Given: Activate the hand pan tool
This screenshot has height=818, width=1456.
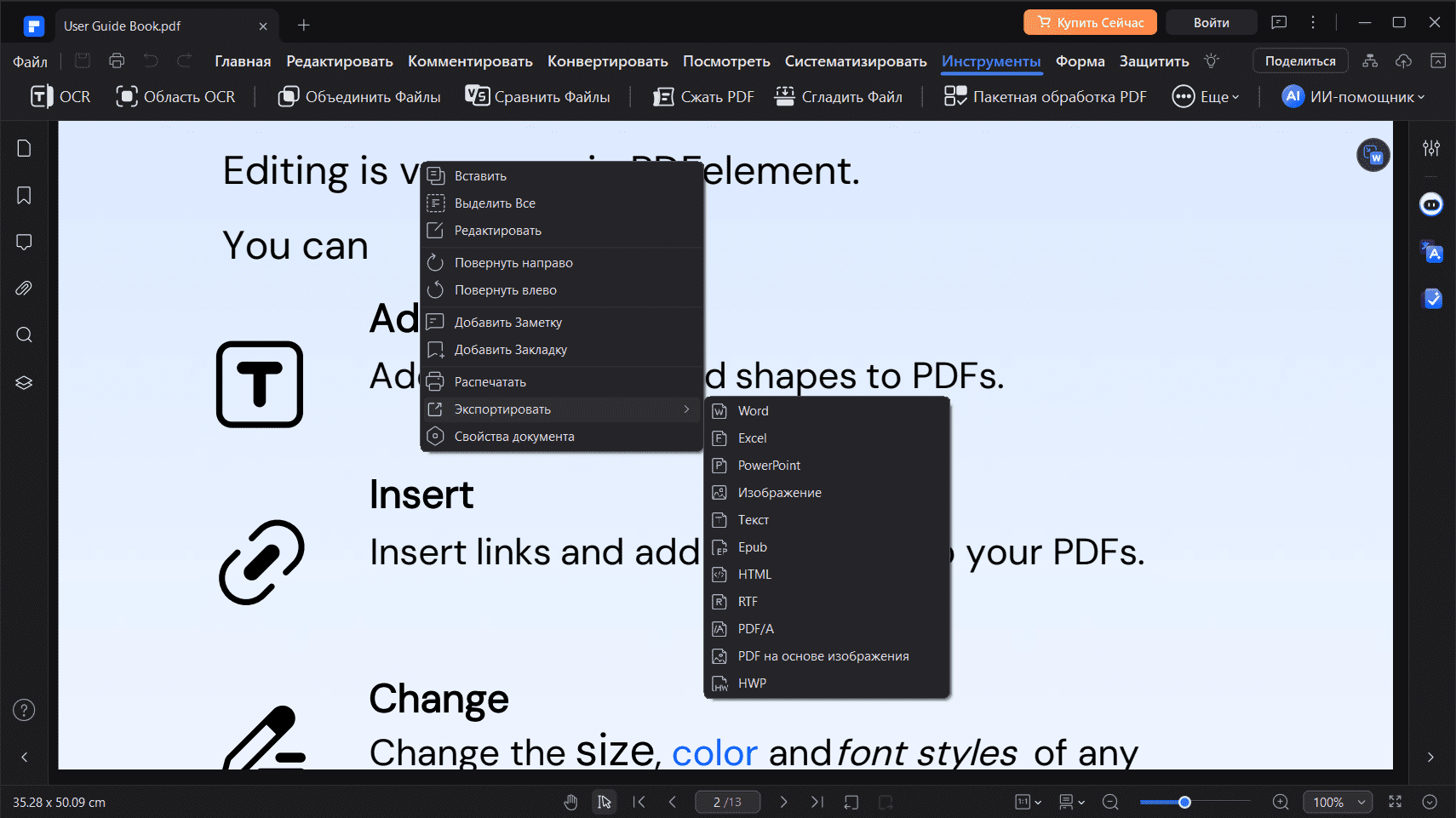Looking at the screenshot, I should [570, 802].
